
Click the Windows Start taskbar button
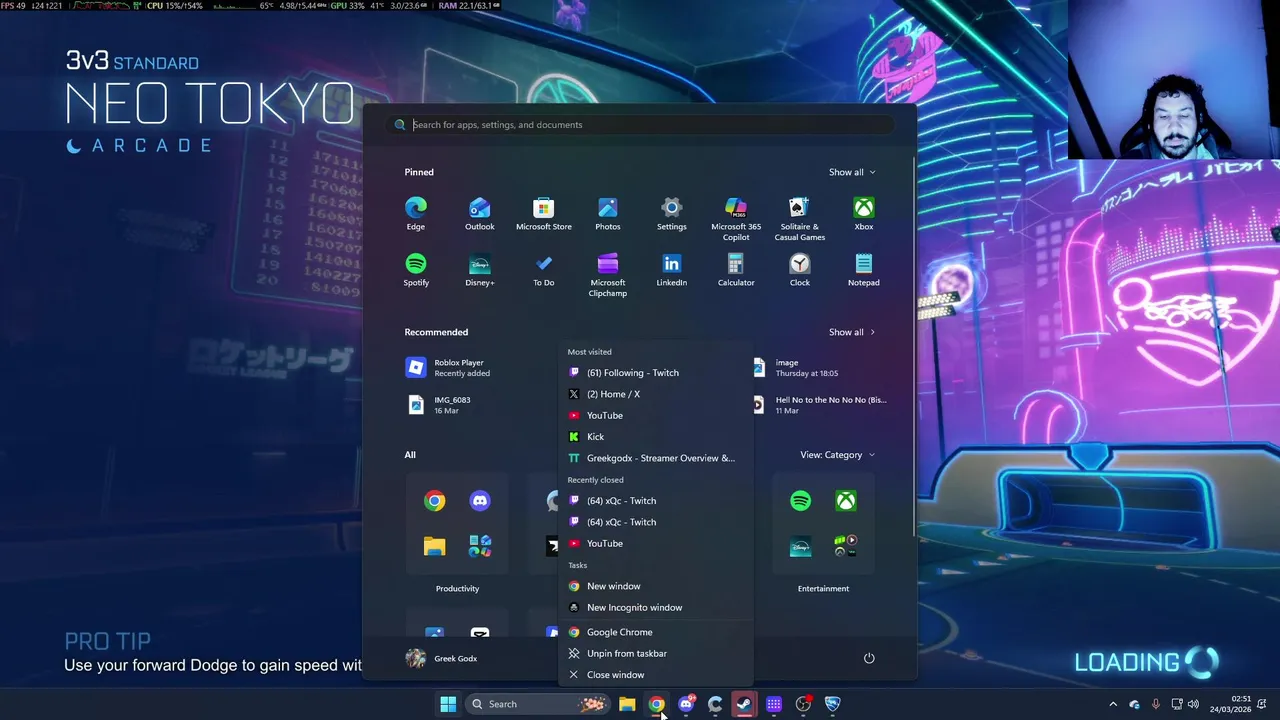pos(448,704)
